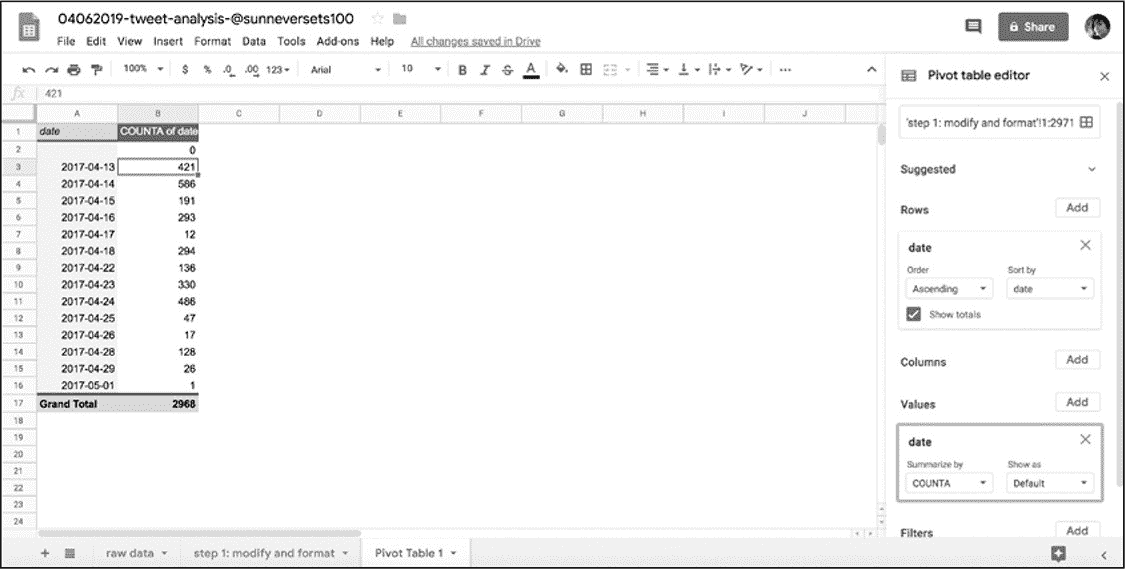Open comment history icon

[x=972, y=27]
